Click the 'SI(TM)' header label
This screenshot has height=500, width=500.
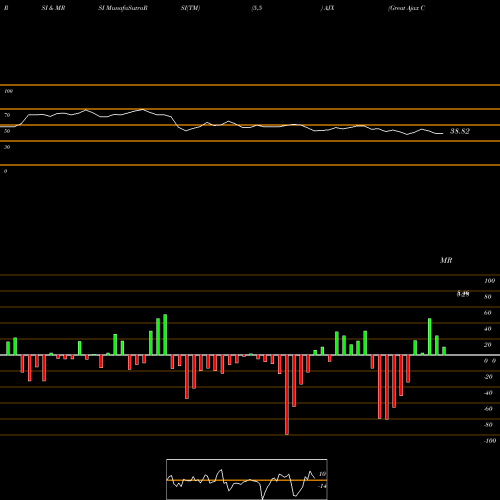coord(190,8)
